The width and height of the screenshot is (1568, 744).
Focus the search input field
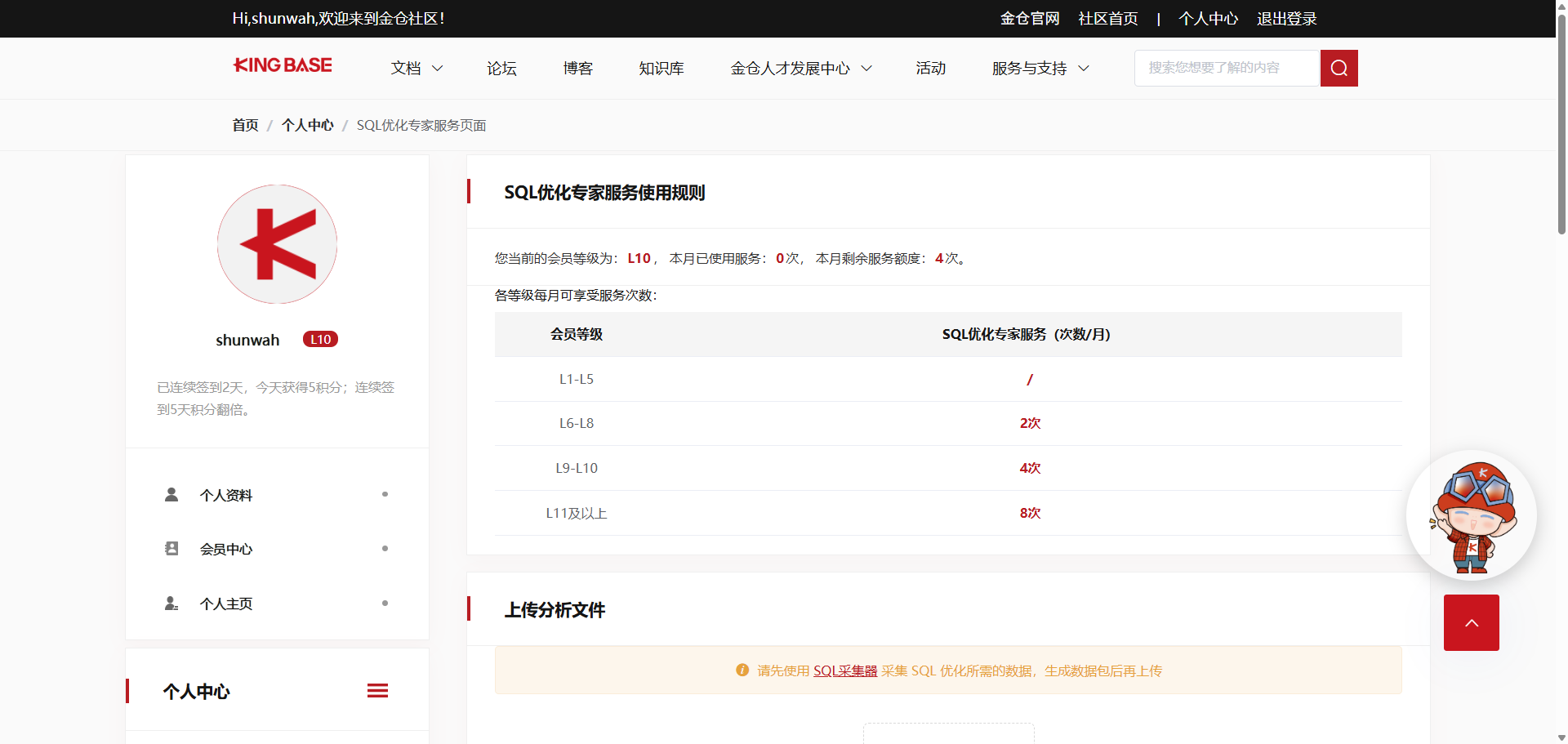[x=1227, y=68]
